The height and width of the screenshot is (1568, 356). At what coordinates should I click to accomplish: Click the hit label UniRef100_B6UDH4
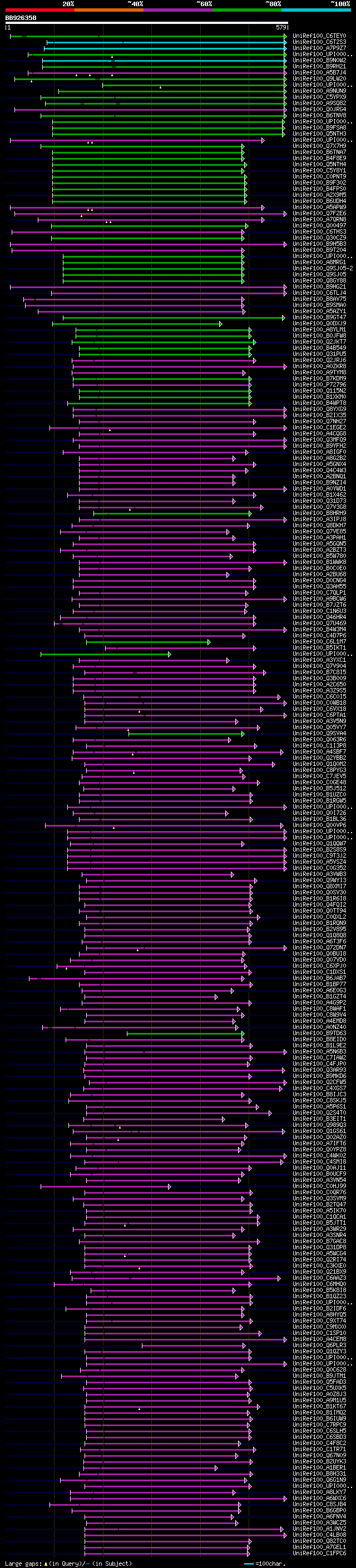point(319,201)
